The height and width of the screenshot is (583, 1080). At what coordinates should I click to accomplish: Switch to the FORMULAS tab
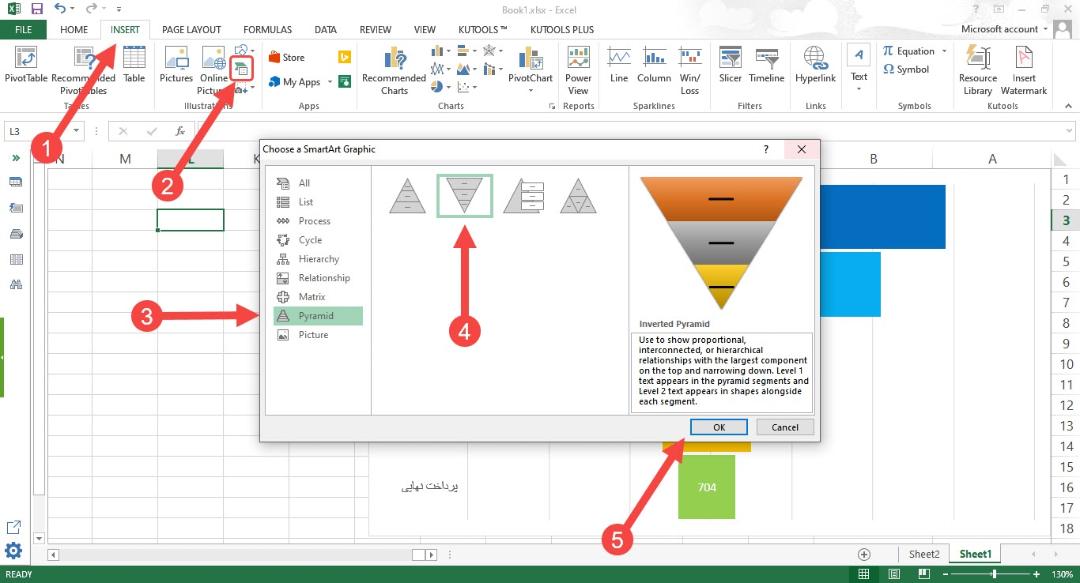(x=267, y=30)
